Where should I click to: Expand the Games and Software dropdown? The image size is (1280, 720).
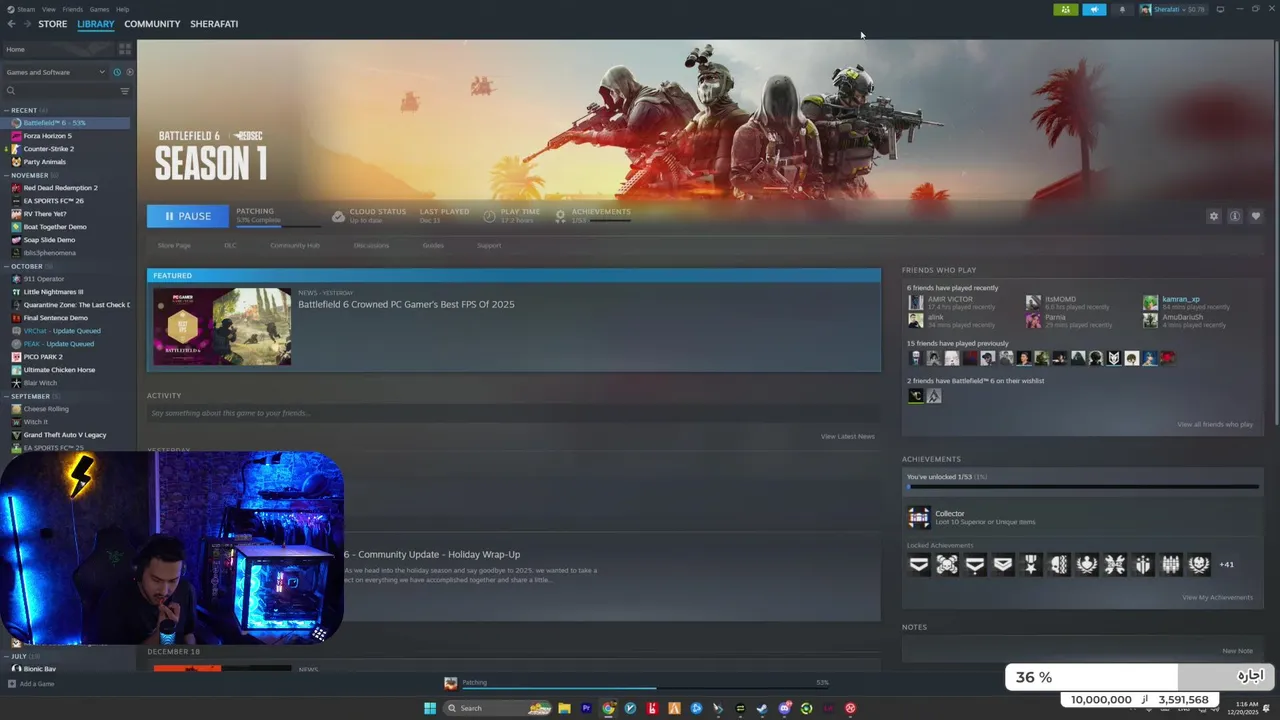pos(55,72)
